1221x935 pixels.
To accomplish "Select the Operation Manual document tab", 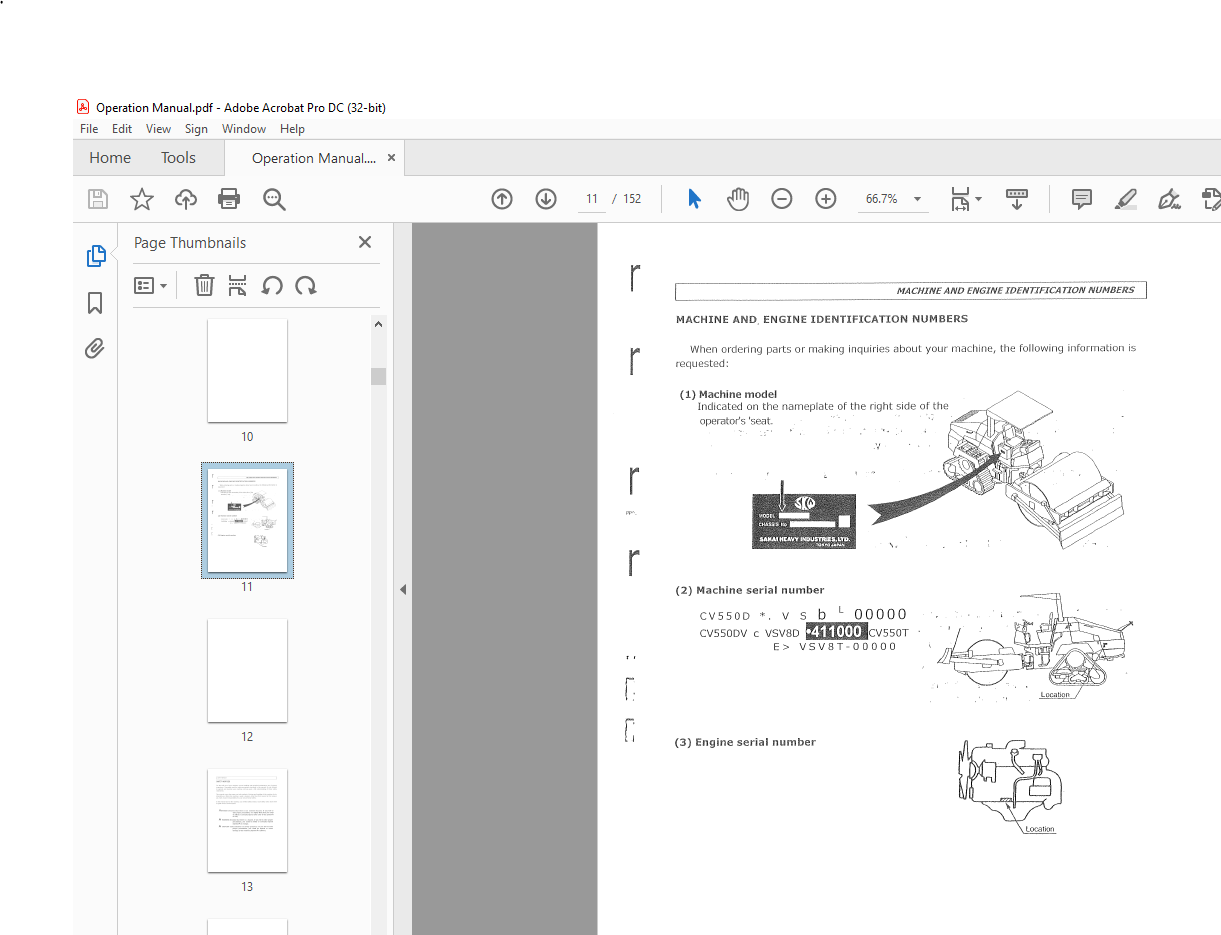I will (314, 158).
